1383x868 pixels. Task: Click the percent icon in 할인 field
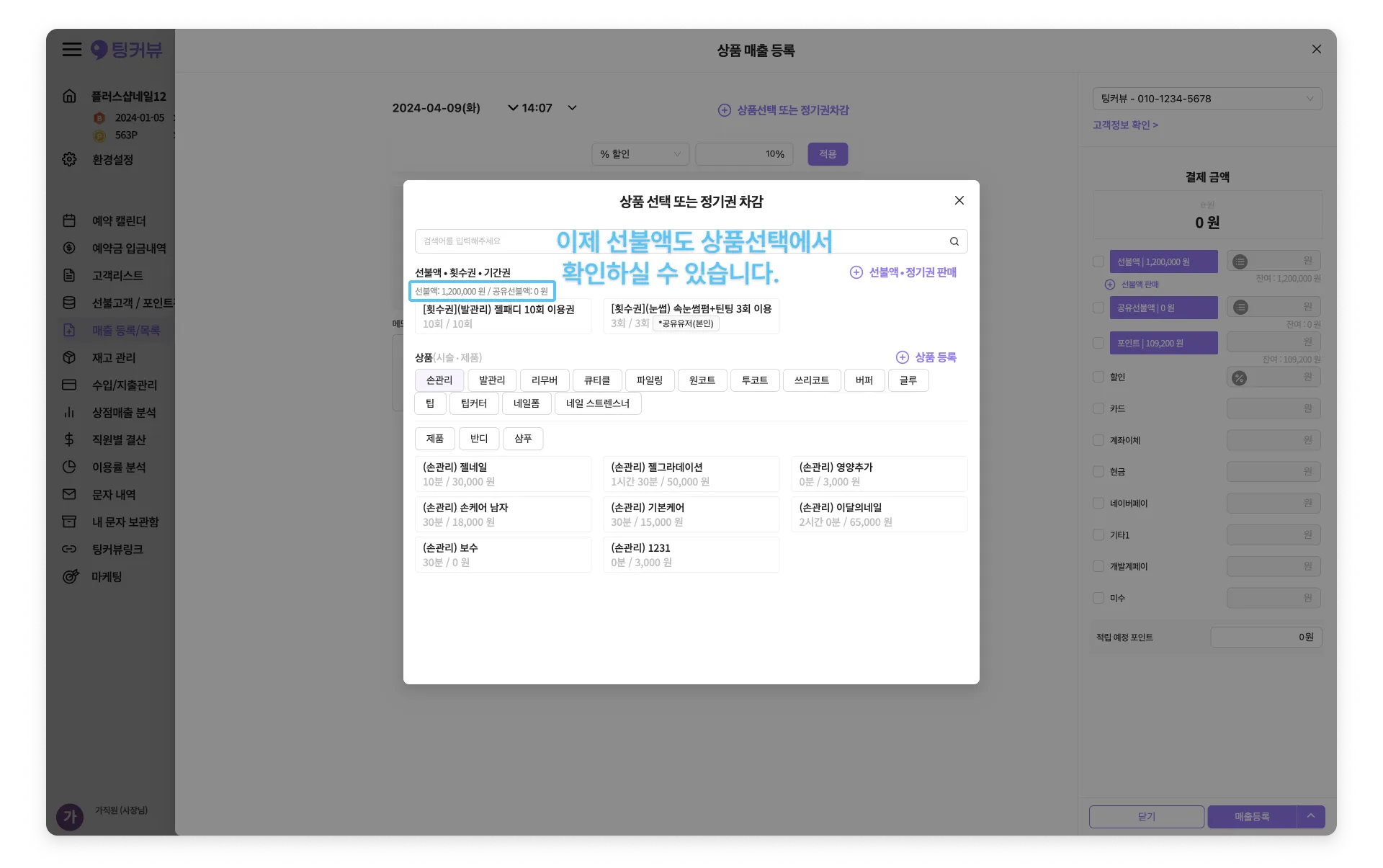coord(1239,377)
